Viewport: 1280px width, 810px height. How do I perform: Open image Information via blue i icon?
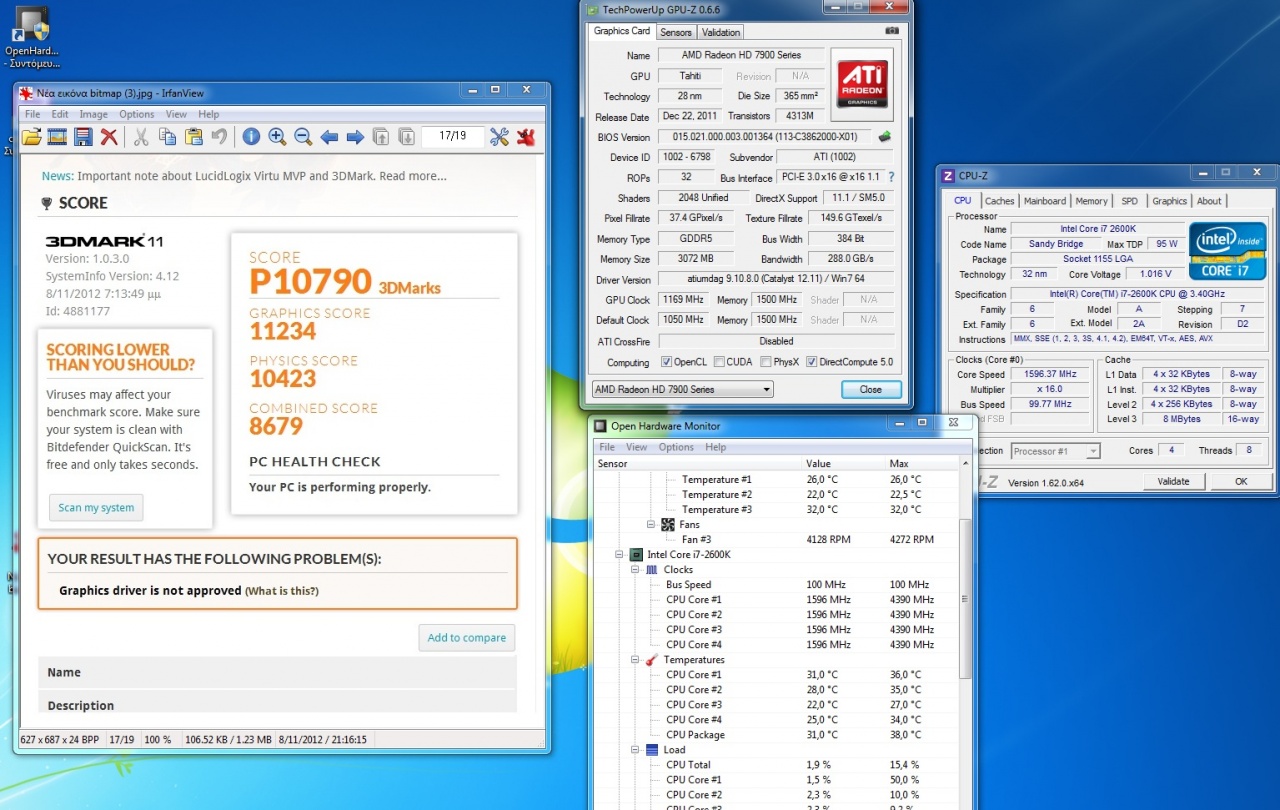point(251,137)
